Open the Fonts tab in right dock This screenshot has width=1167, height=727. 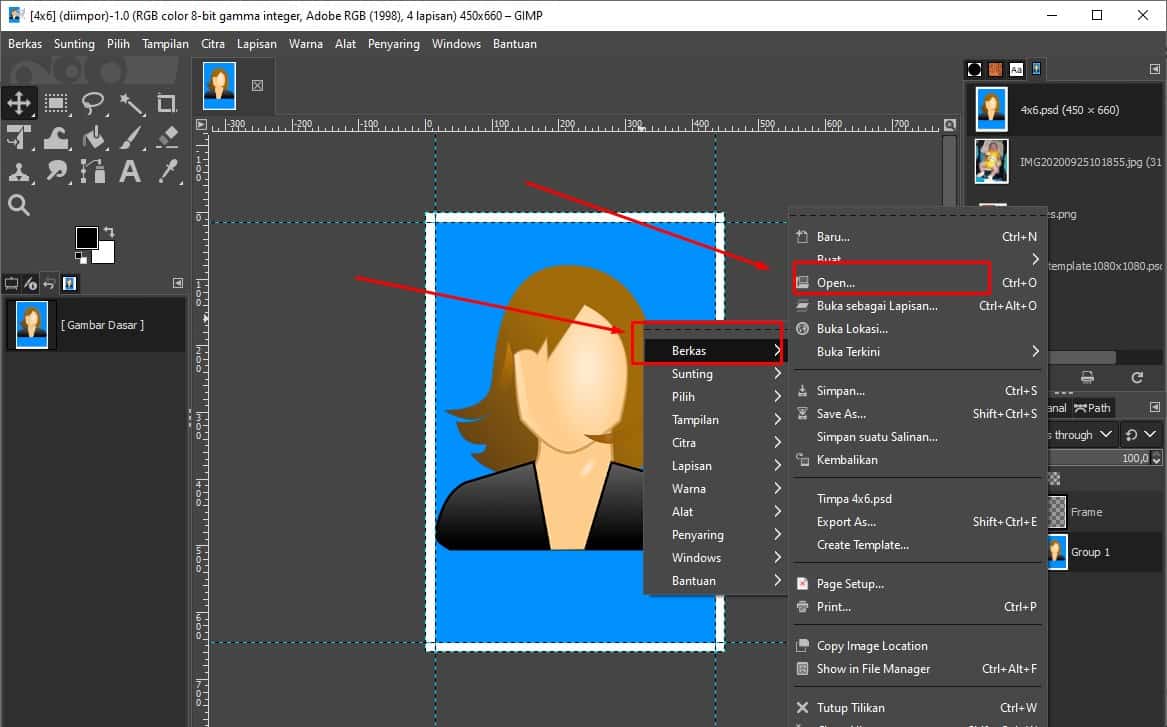tap(1016, 69)
